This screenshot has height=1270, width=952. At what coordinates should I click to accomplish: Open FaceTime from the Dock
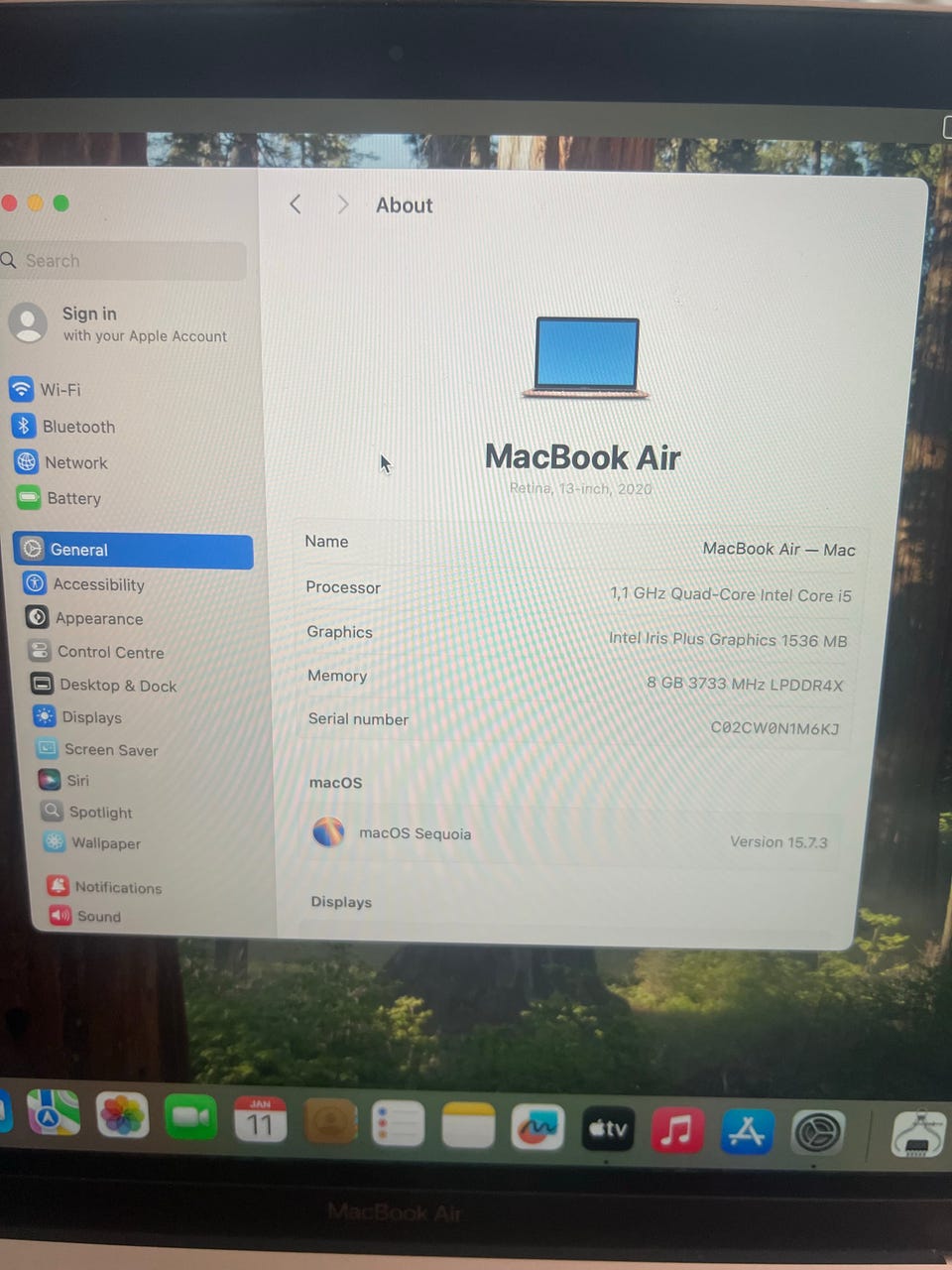[190, 1118]
